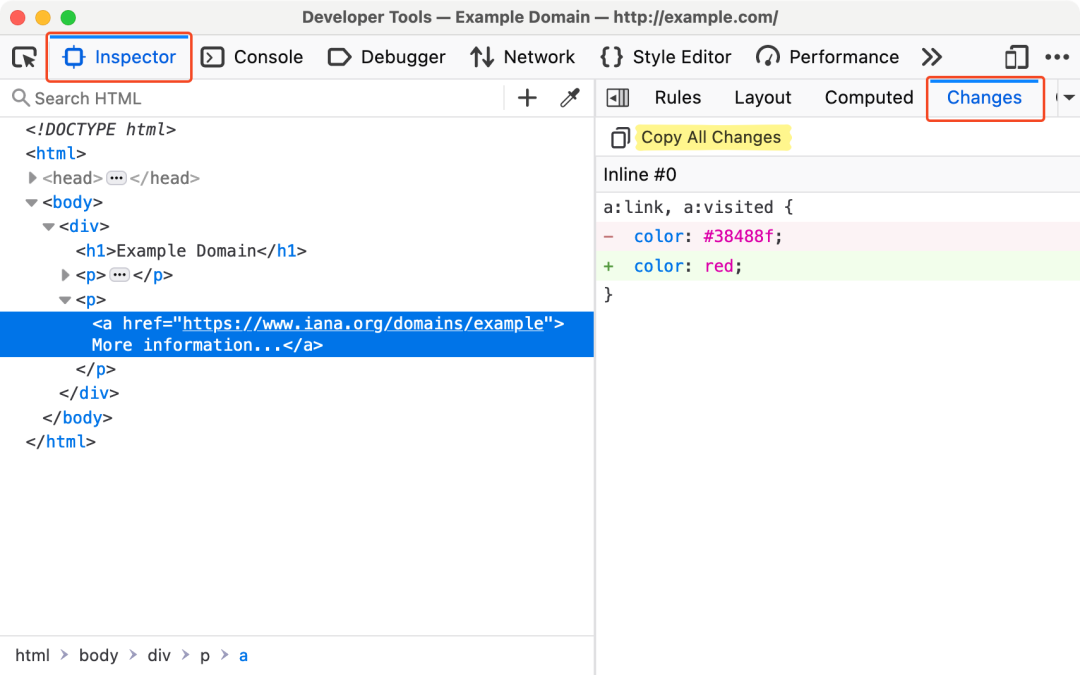Collapse the second p element node
The height and width of the screenshot is (675, 1080).
tap(65, 300)
